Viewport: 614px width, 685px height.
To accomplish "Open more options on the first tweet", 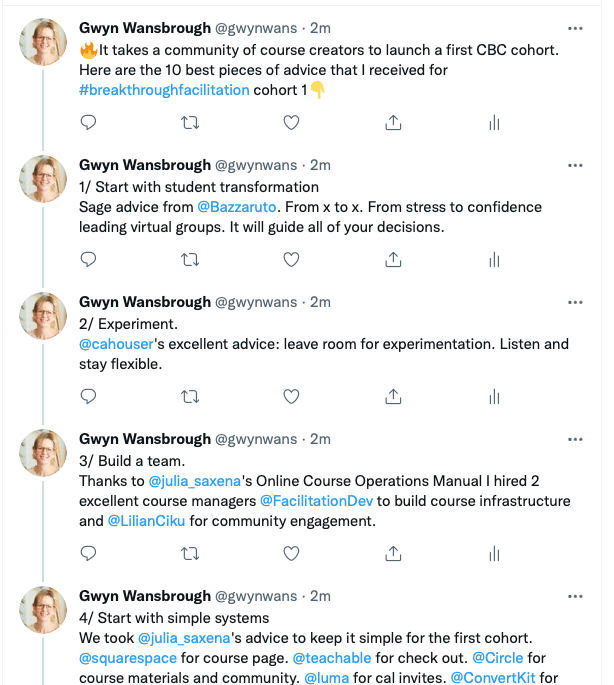I will 575,28.
